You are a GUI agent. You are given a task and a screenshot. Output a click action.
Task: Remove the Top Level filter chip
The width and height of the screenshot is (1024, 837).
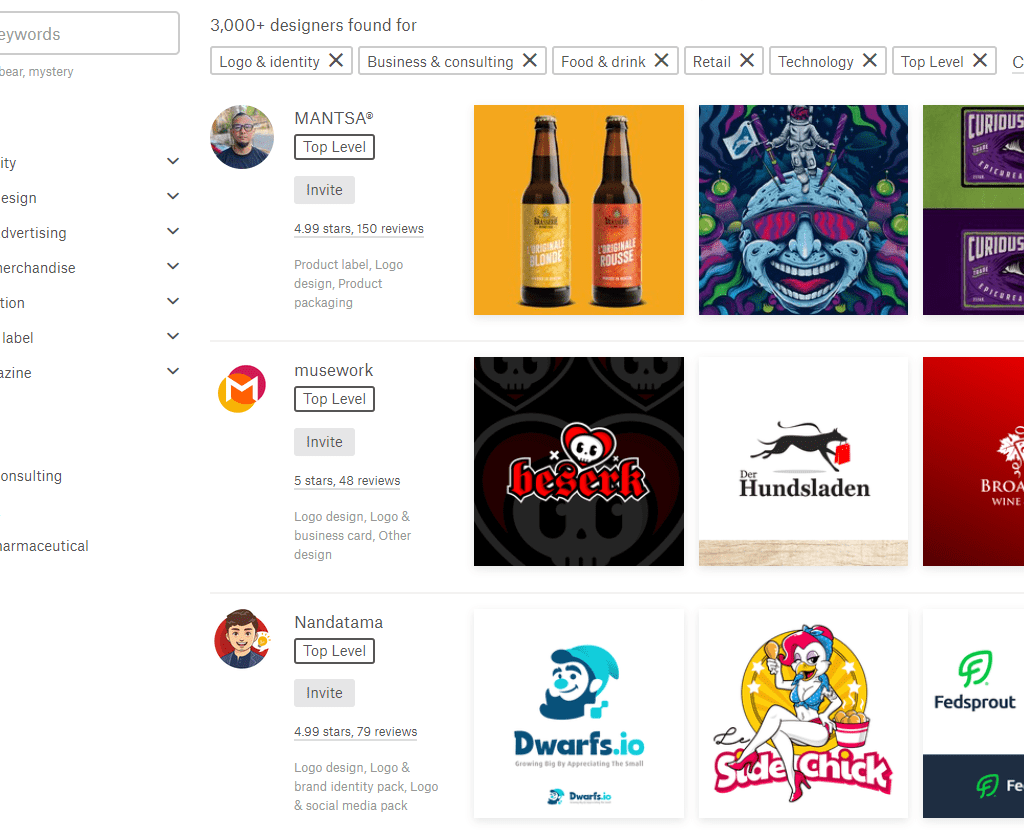[x=980, y=61]
